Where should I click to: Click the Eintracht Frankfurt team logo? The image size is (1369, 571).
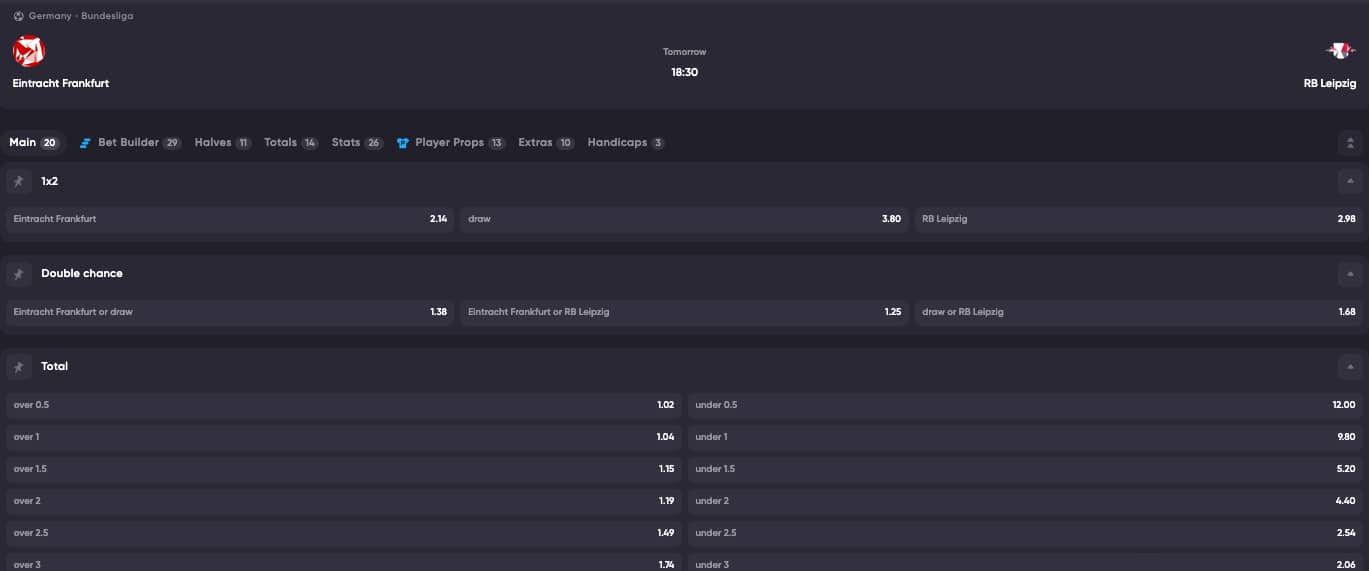point(29,51)
